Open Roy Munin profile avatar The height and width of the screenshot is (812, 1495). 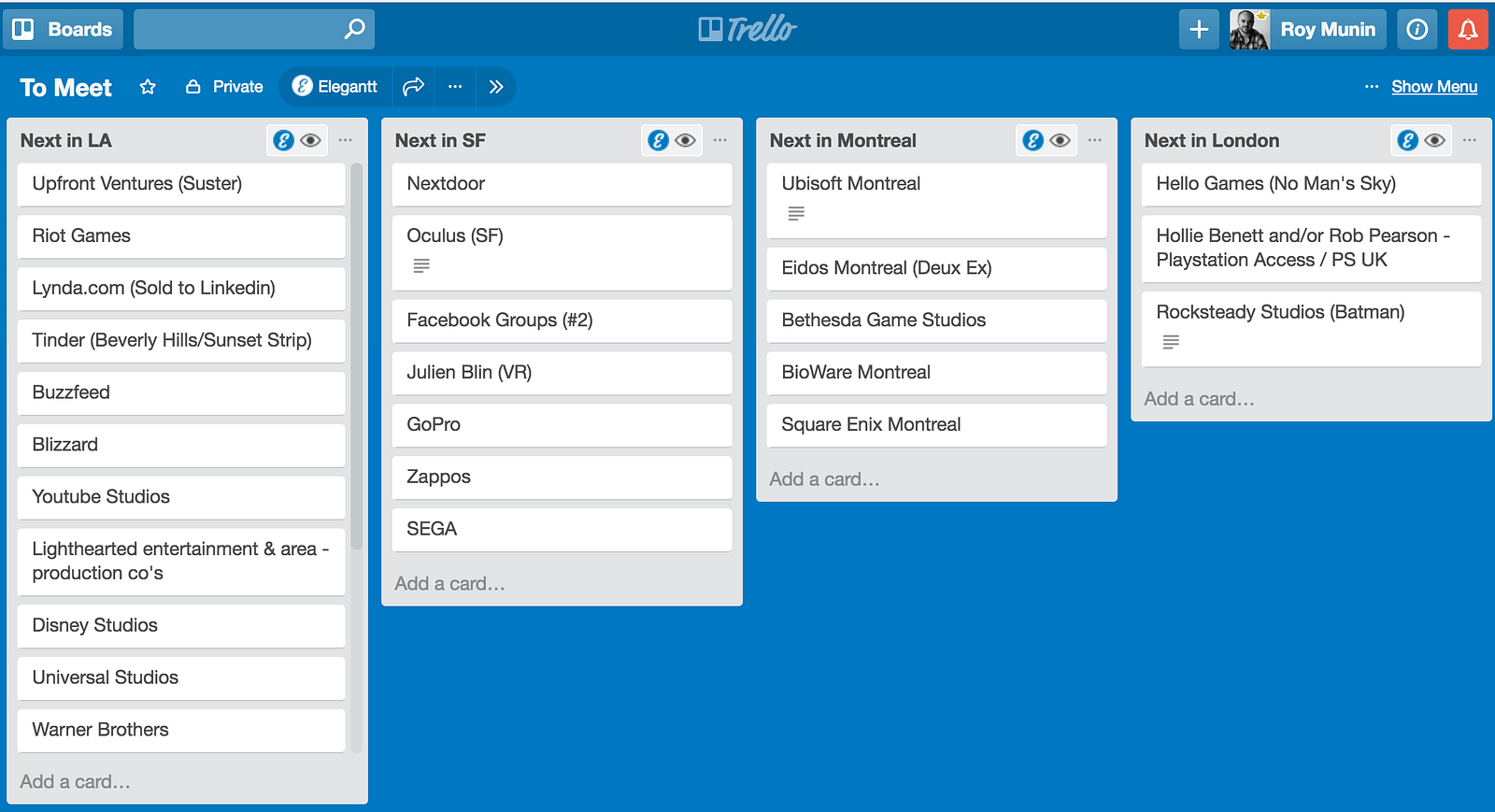pos(1249,29)
